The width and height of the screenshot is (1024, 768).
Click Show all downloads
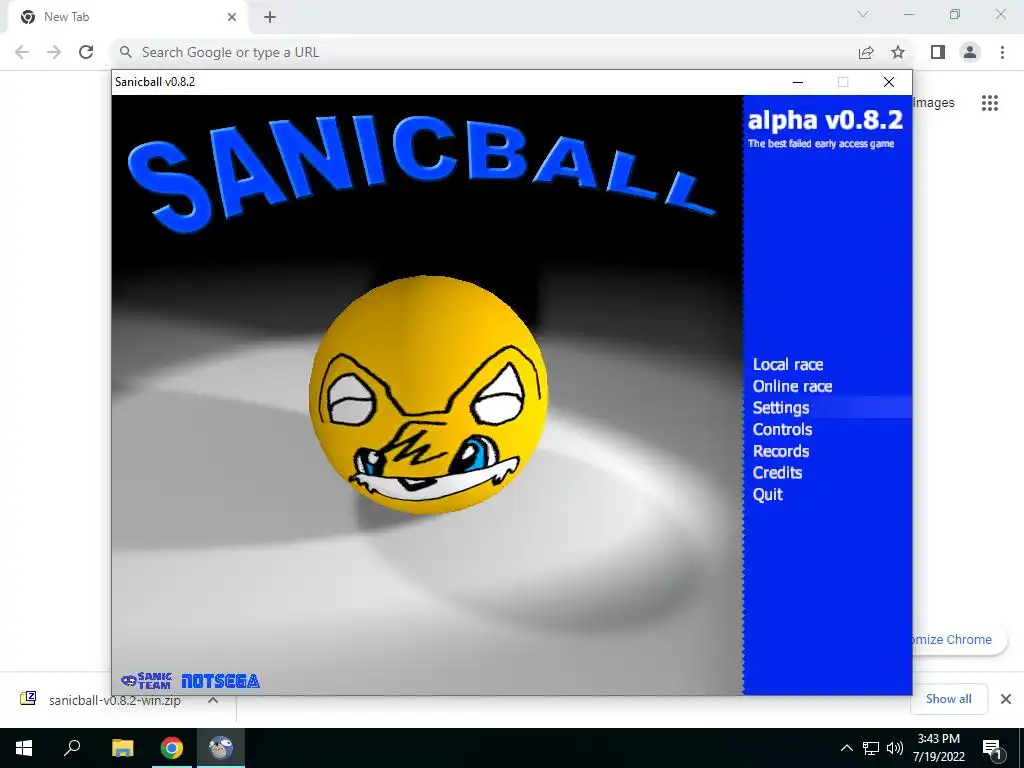(x=948, y=699)
